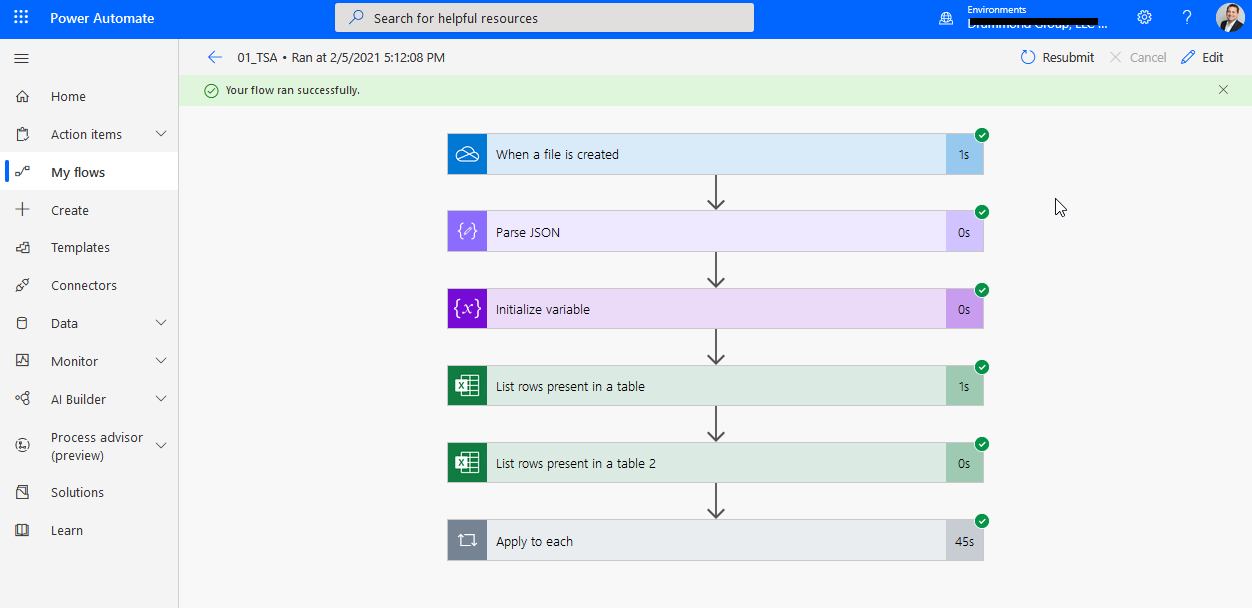Click the Parse JSON step icon
This screenshot has height=608, width=1252.
(467, 232)
